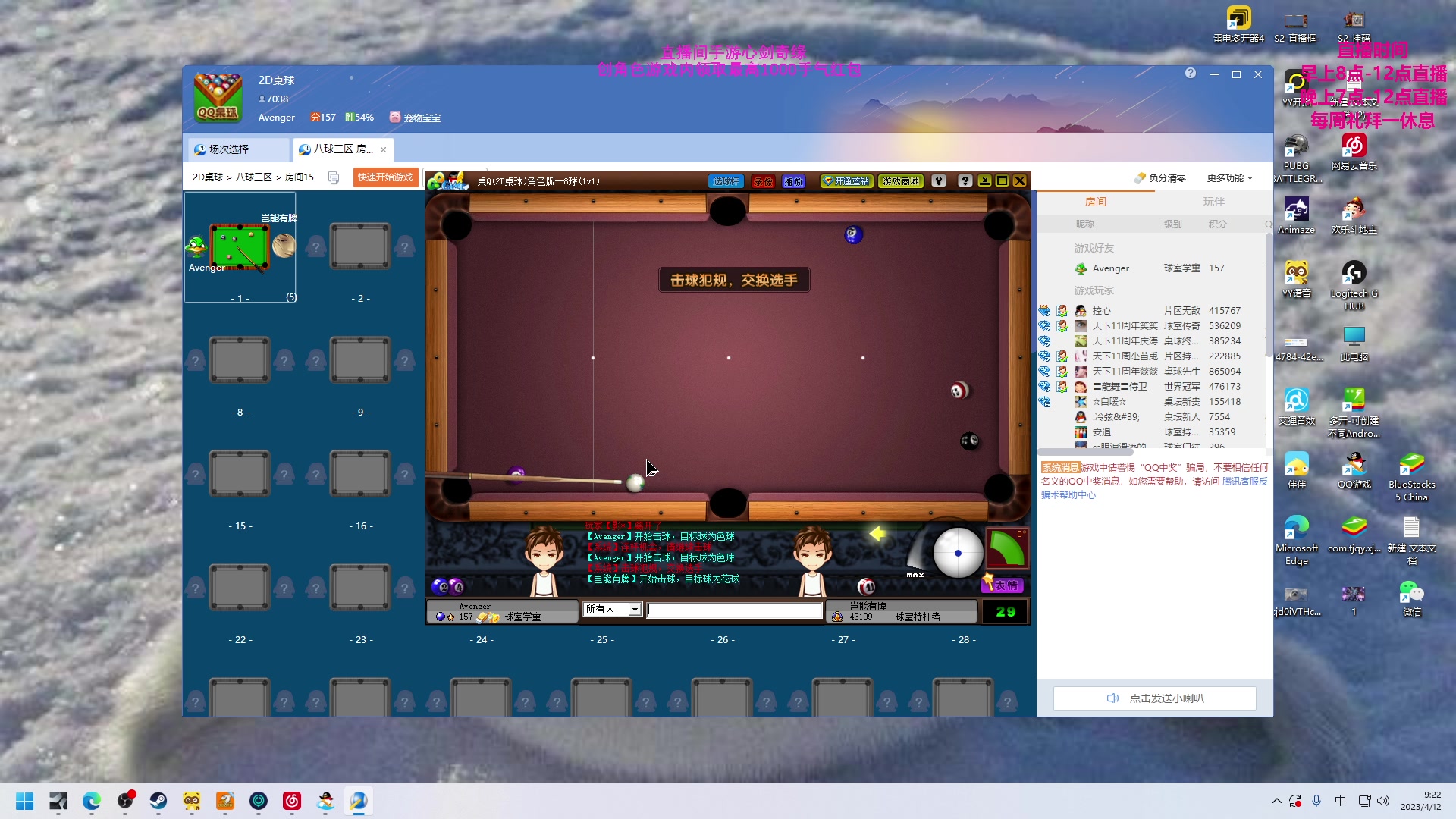Open the 开通蓝钻 blue diamond offer
The height and width of the screenshot is (819, 1456).
846,181
